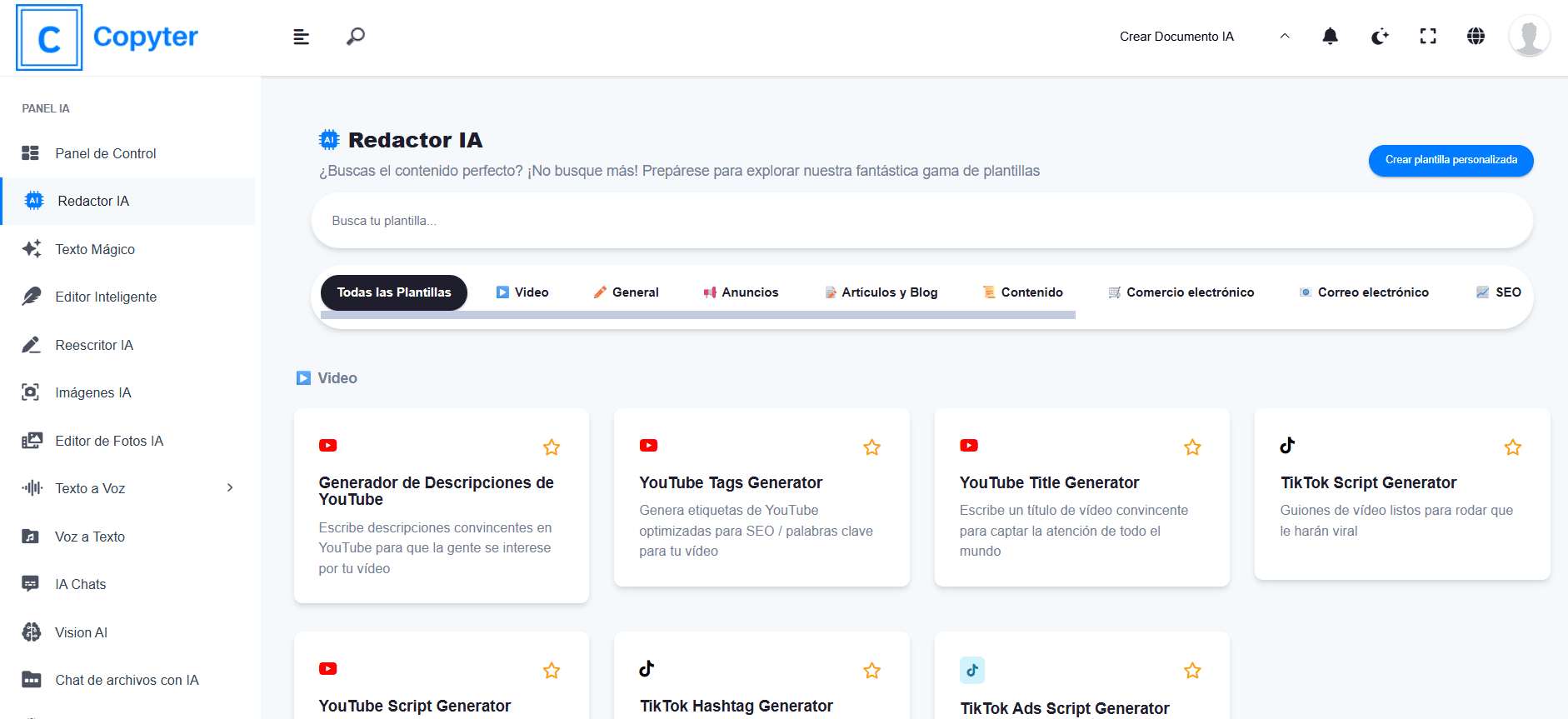1568x719 pixels.
Task: Open the Copyter logo home link
Action: tap(107, 37)
